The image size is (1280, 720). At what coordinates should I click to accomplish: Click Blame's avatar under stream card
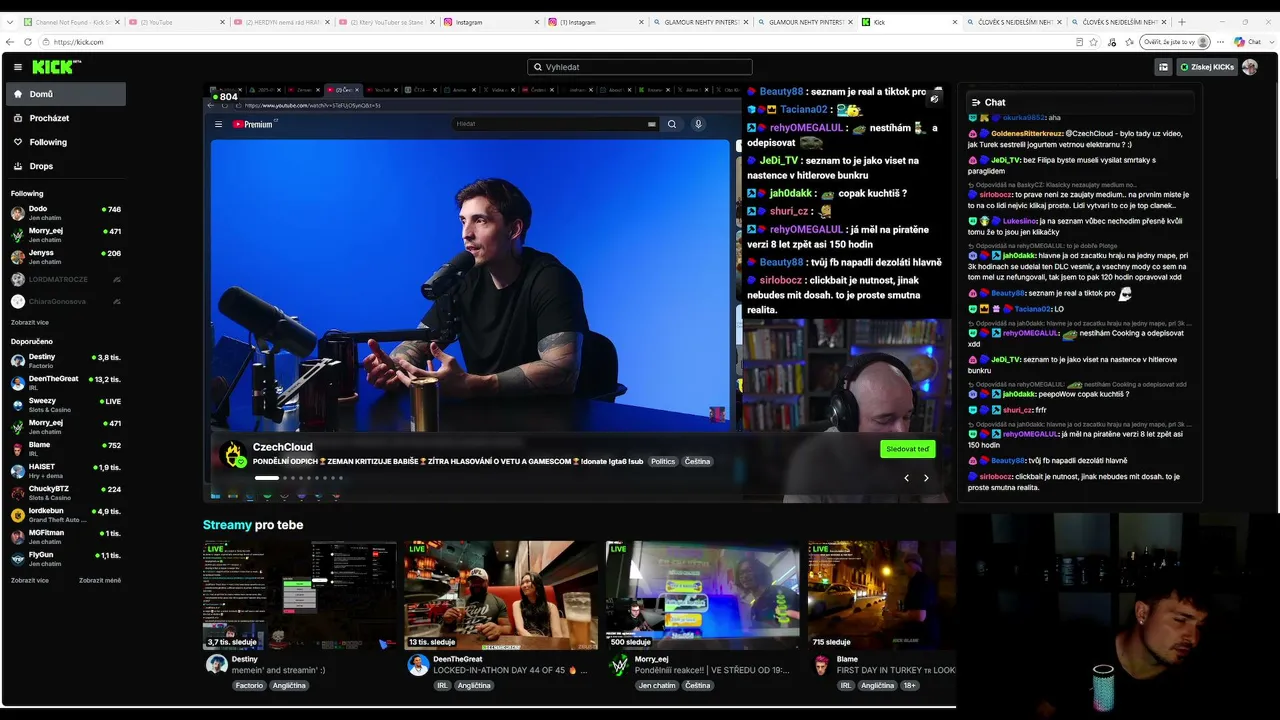pos(821,665)
